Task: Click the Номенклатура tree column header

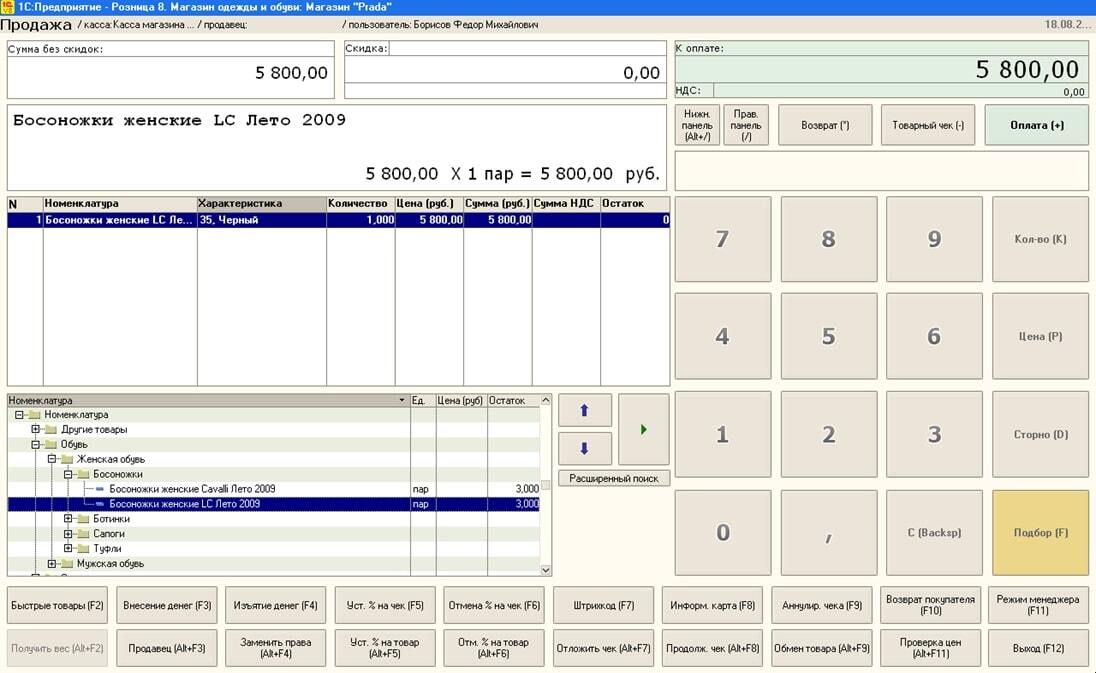Action: click(x=200, y=400)
